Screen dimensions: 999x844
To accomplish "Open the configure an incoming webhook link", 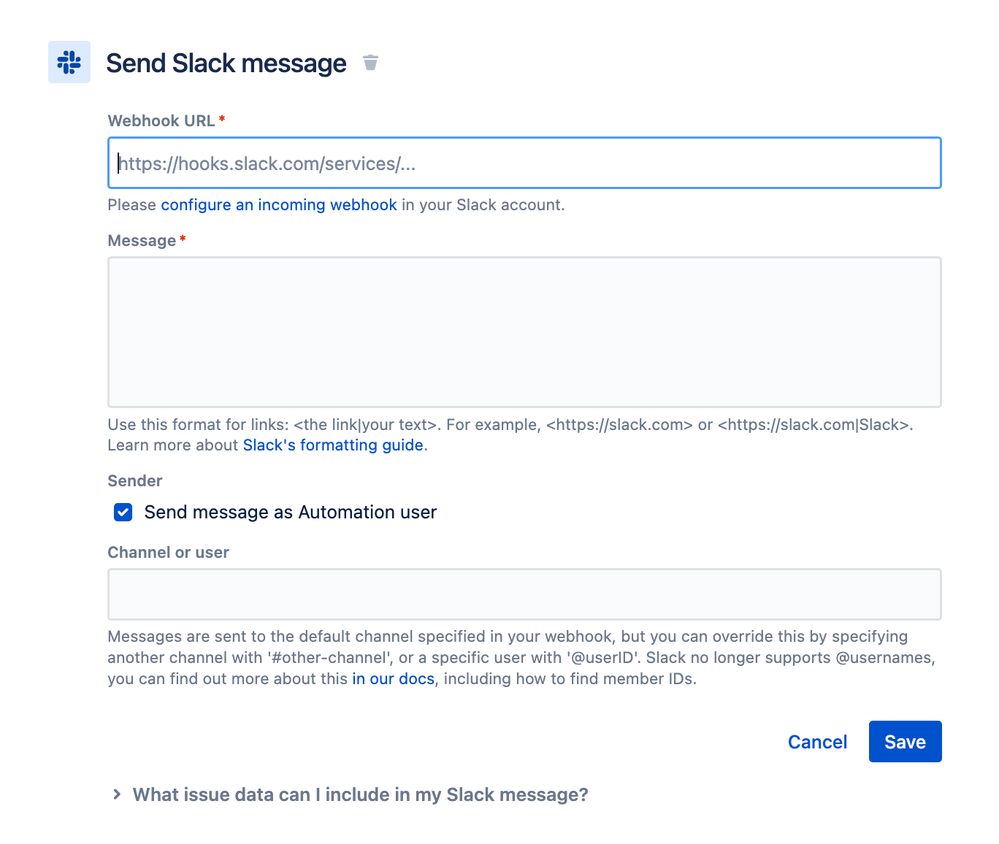I will point(278,205).
